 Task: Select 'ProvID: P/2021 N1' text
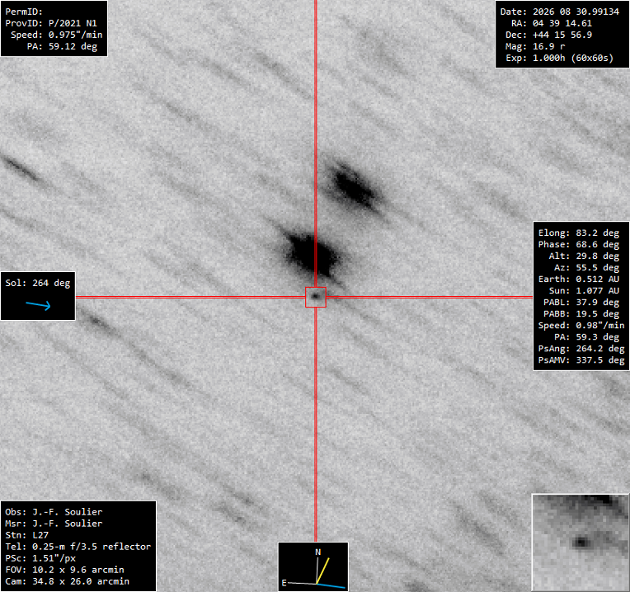[51, 23]
